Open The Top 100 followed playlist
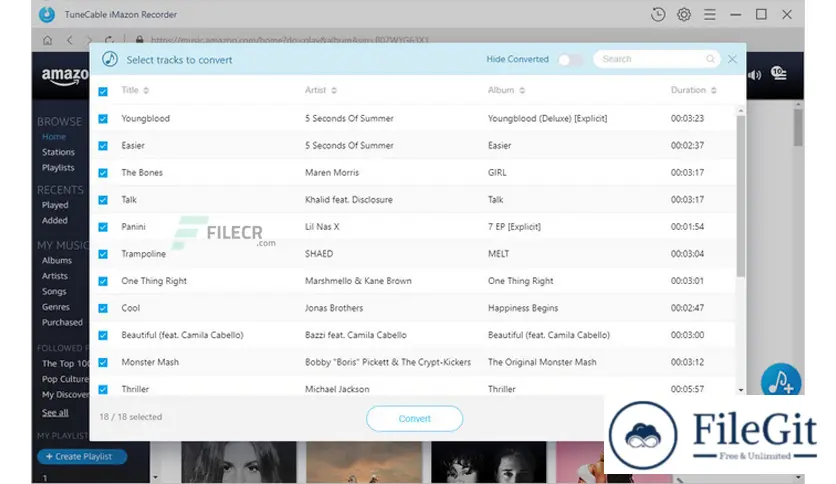 (x=66, y=364)
